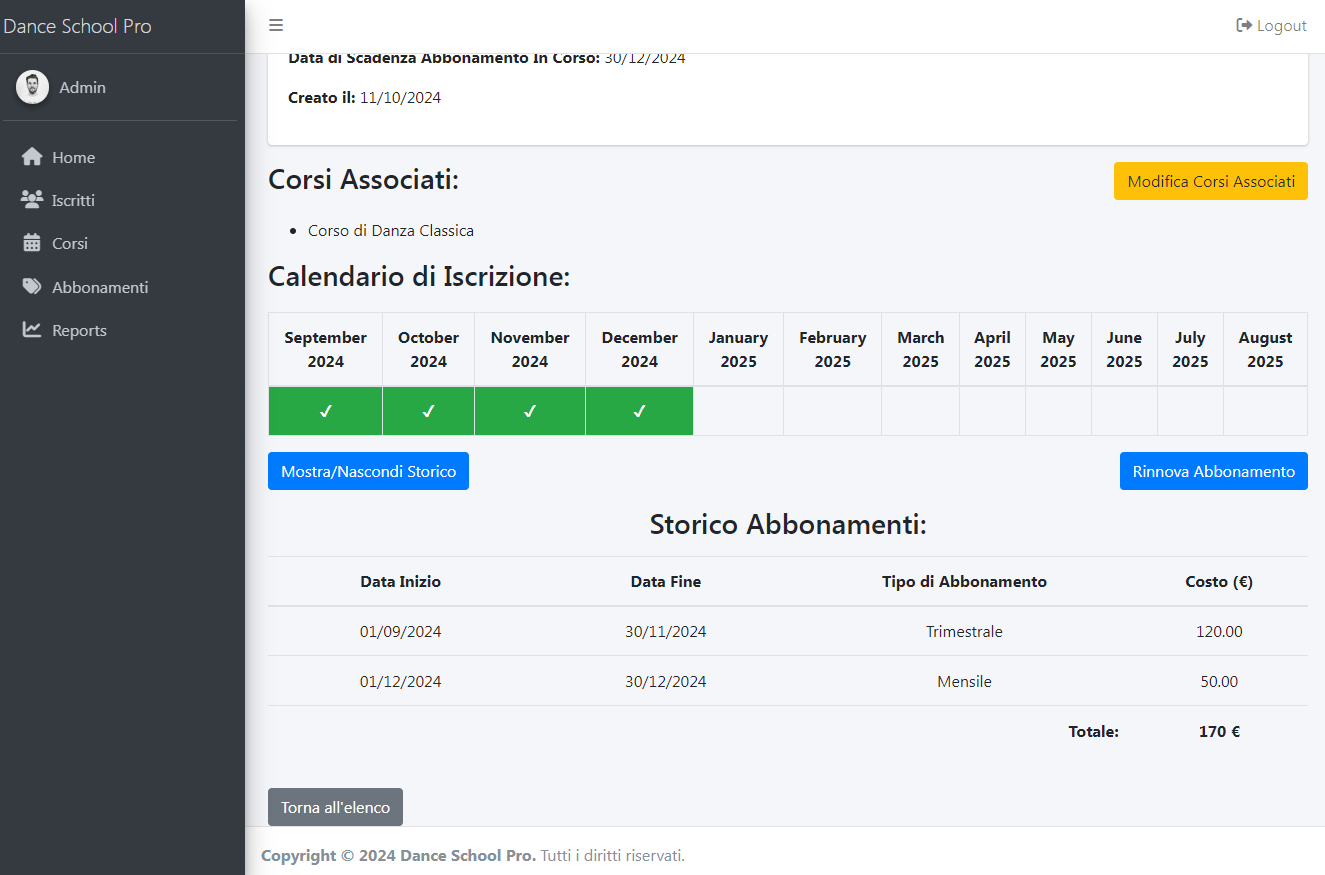
Task: Click the Home house icon in sidebar
Action: click(x=32, y=157)
